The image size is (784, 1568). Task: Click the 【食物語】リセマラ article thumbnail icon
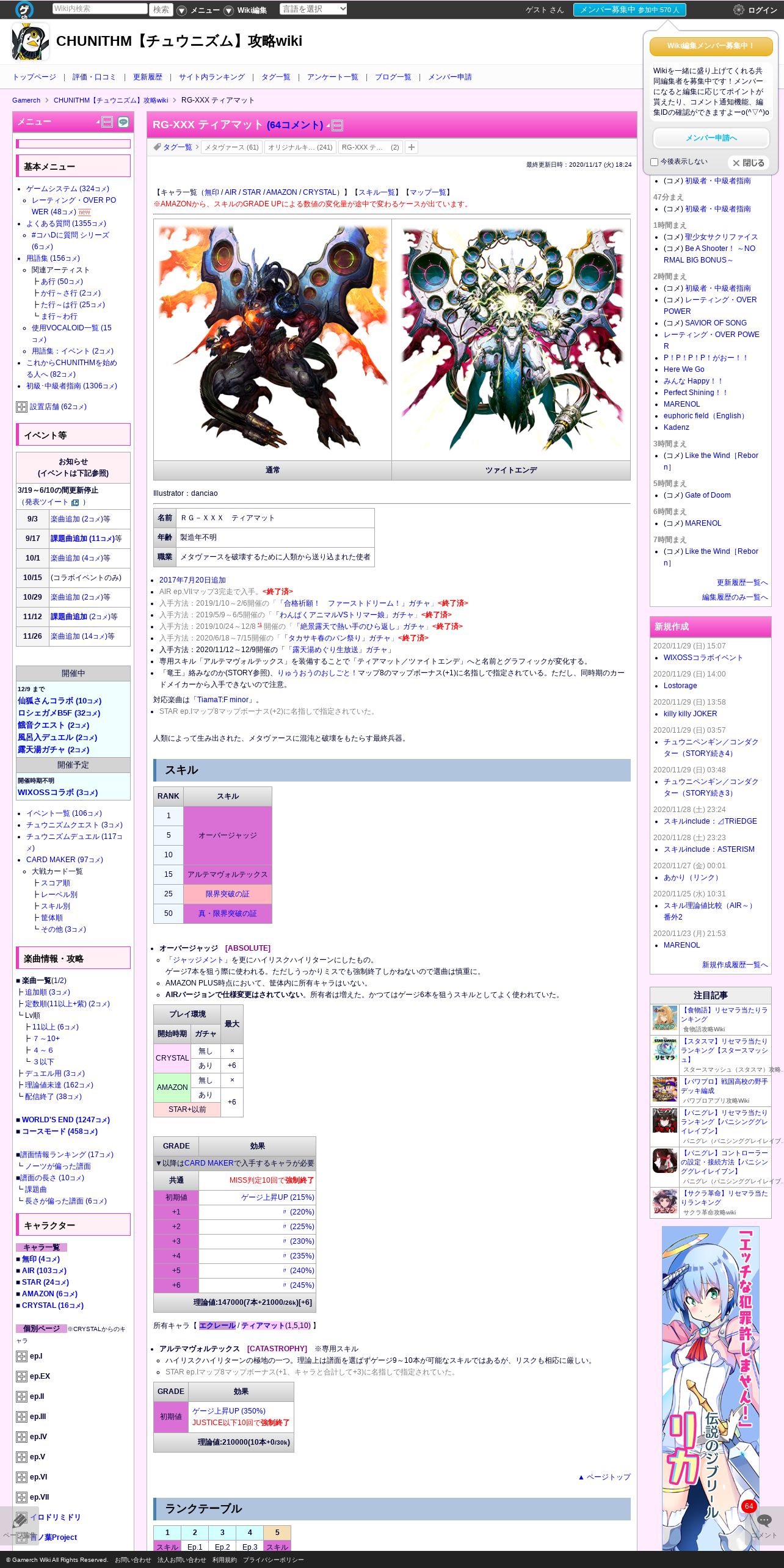tap(664, 1018)
